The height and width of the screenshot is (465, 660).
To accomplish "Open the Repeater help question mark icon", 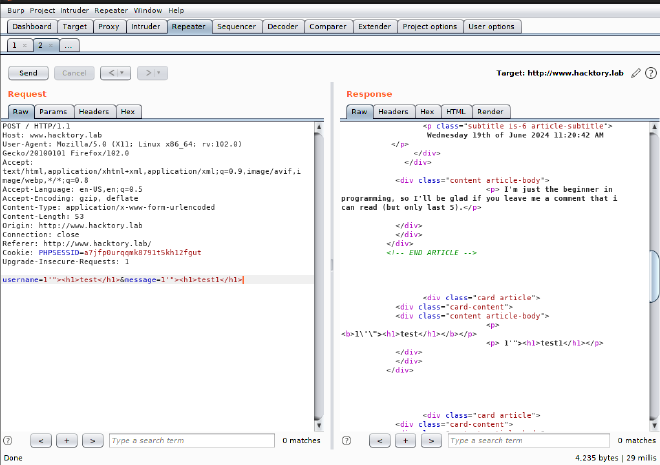I will pyautogui.click(x=651, y=73).
